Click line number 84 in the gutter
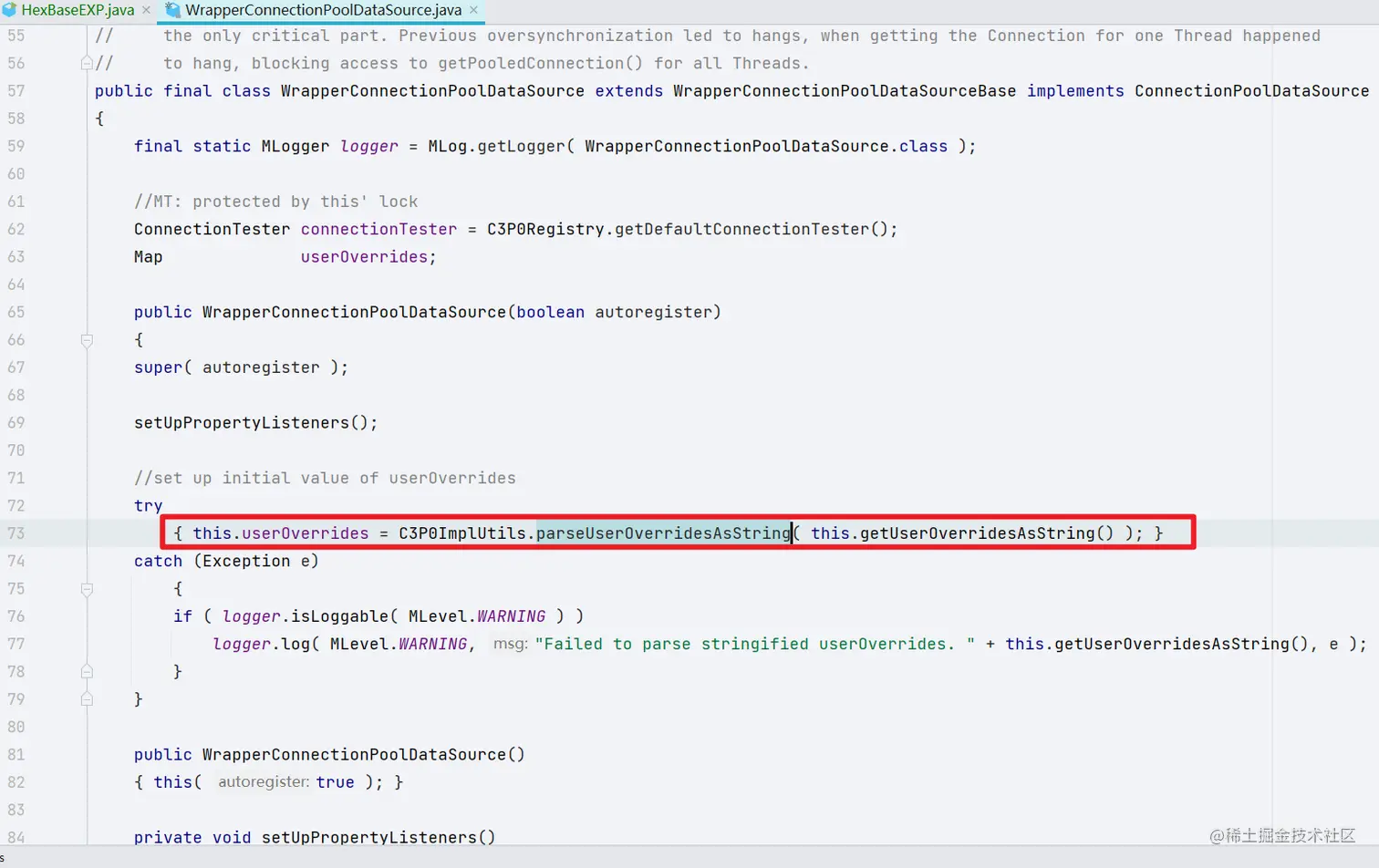Screen dimensions: 1379x868 point(16,837)
